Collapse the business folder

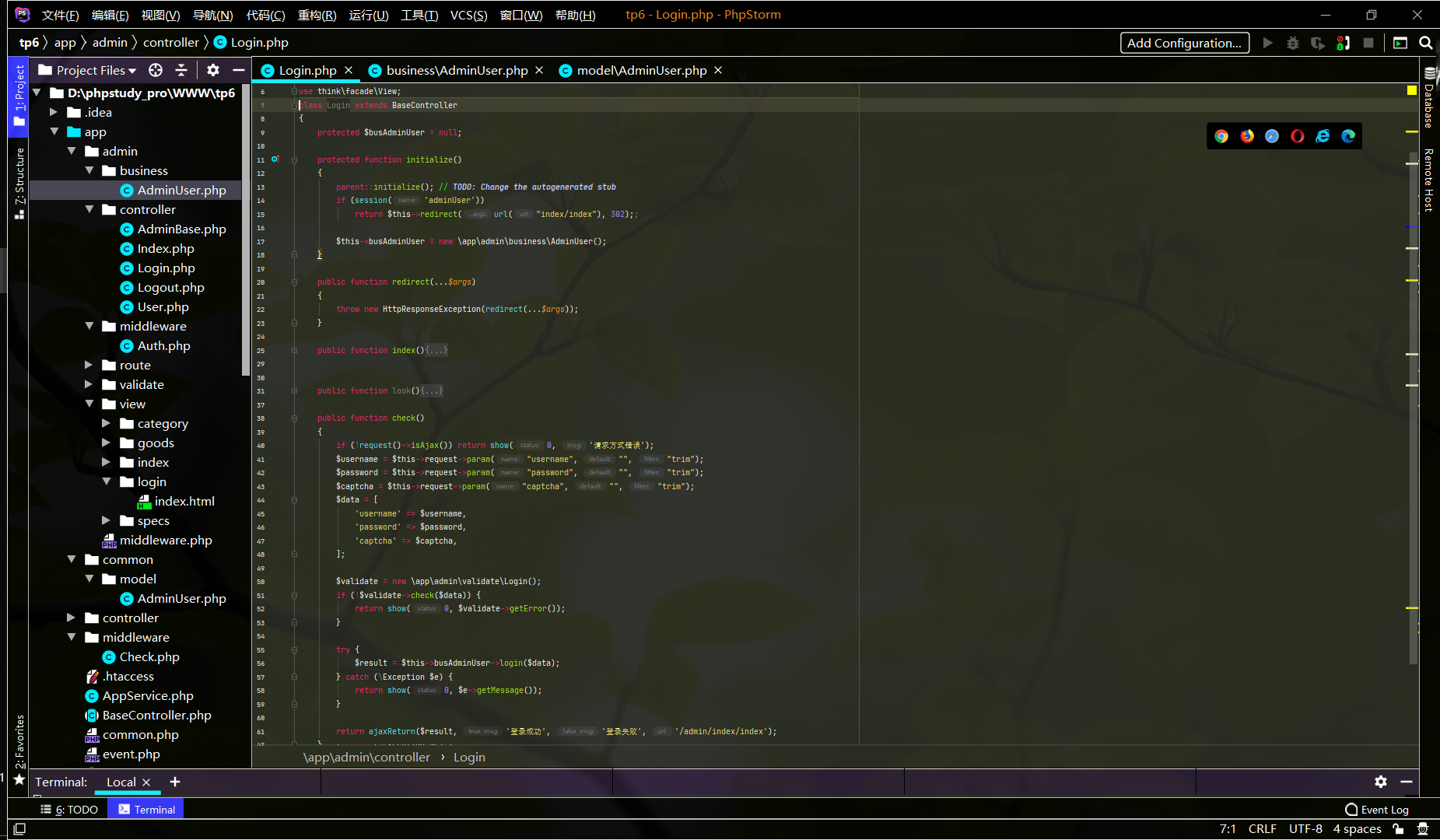(x=89, y=170)
